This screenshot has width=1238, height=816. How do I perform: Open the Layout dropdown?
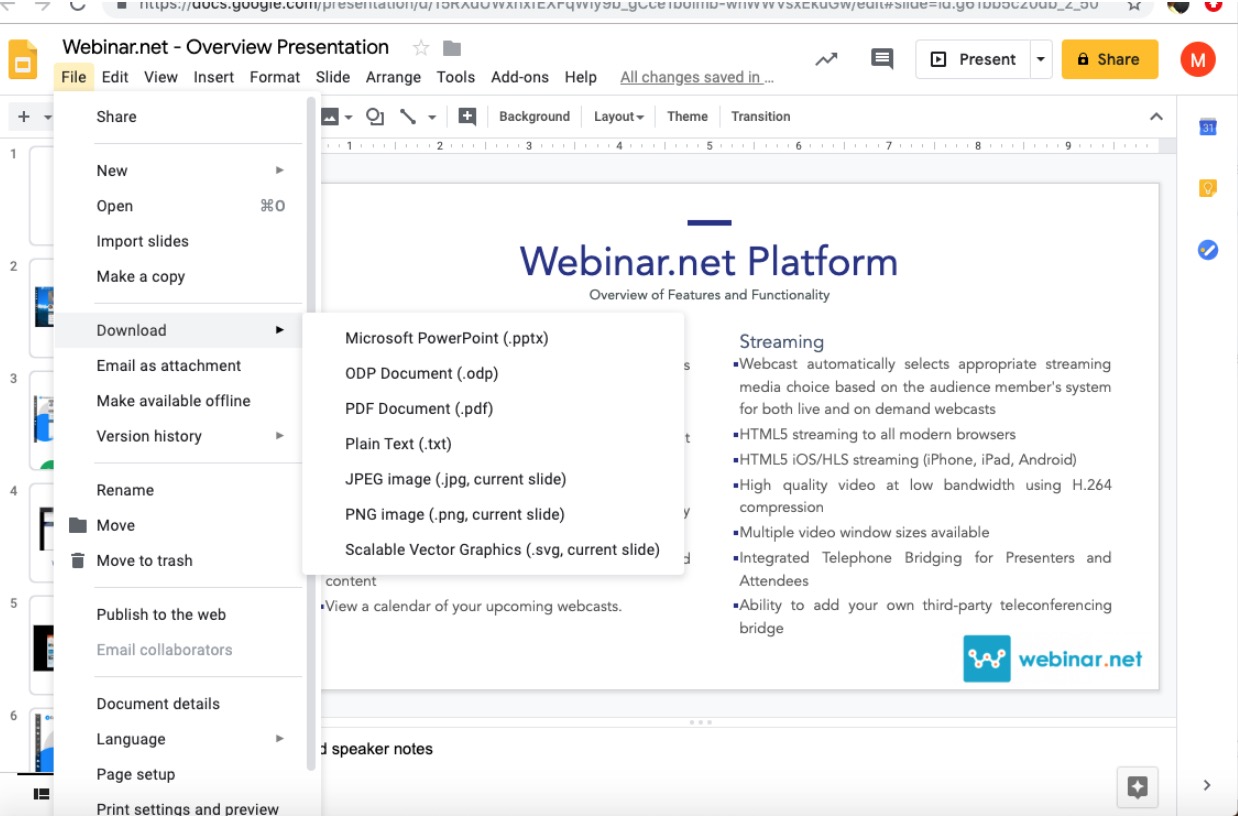[x=618, y=117]
